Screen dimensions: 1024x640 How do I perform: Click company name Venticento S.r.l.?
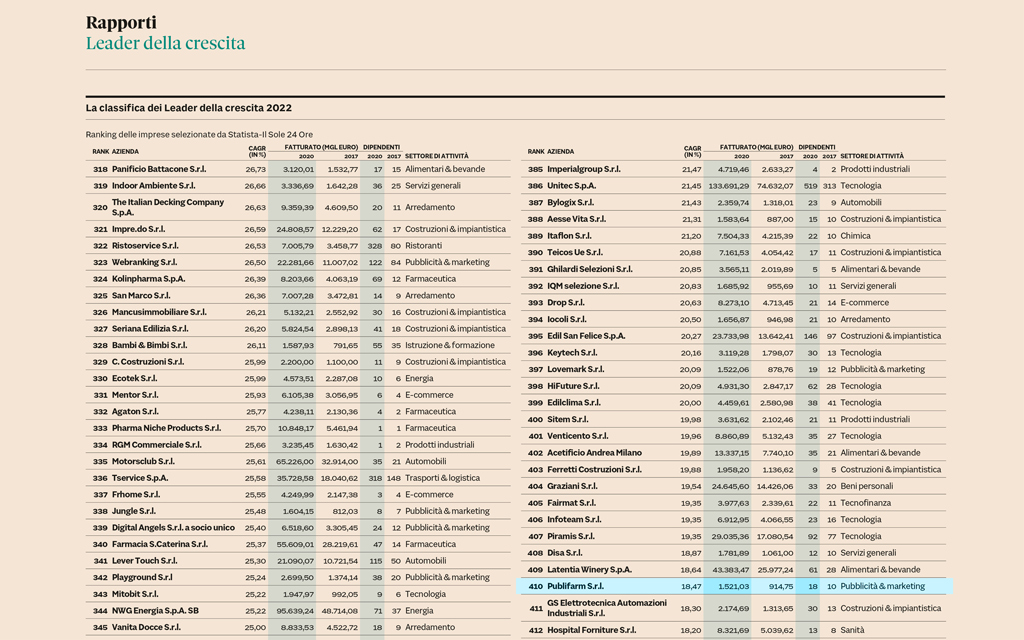(577, 436)
